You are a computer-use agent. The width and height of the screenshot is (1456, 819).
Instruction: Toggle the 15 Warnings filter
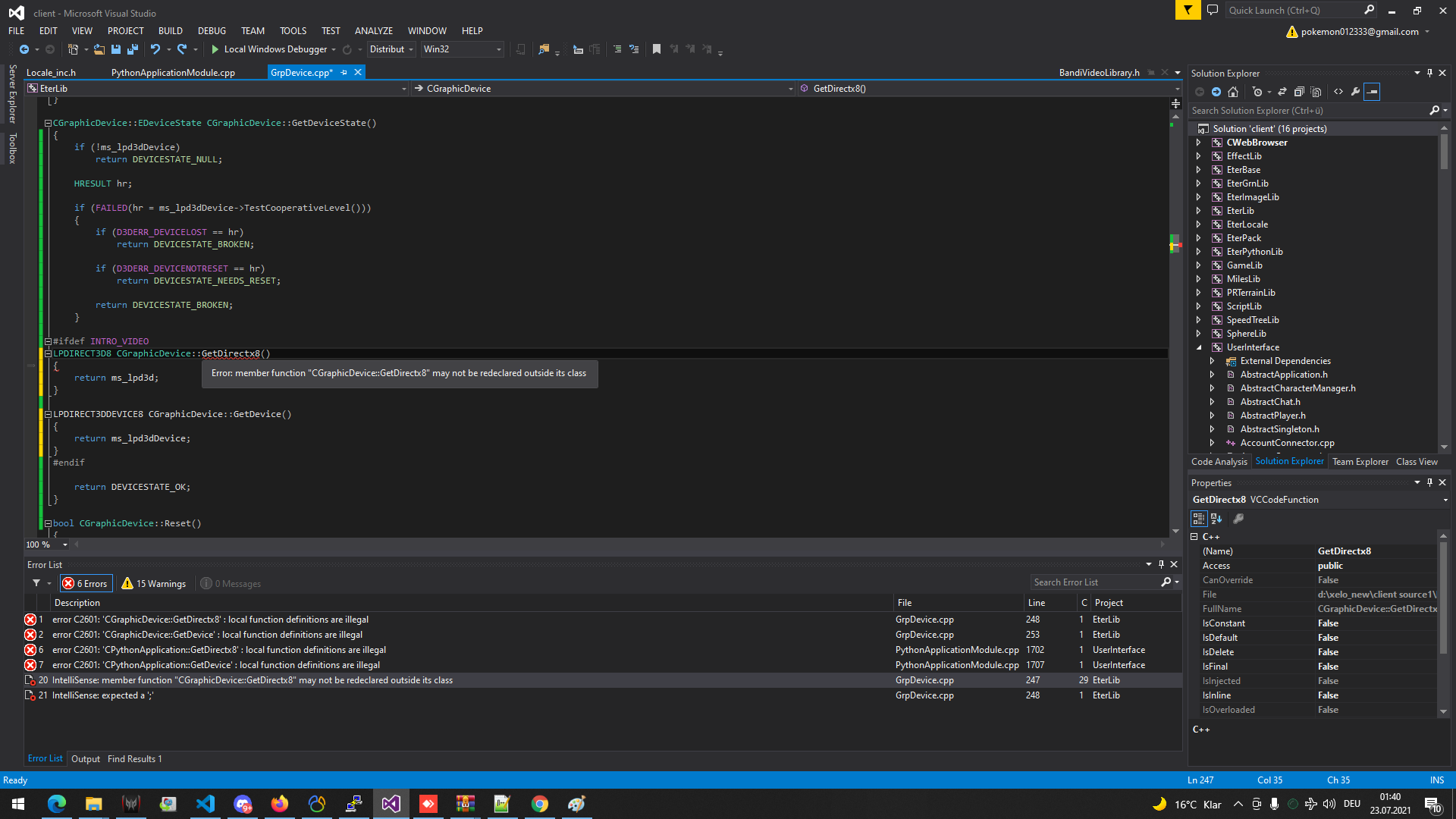[x=153, y=583]
